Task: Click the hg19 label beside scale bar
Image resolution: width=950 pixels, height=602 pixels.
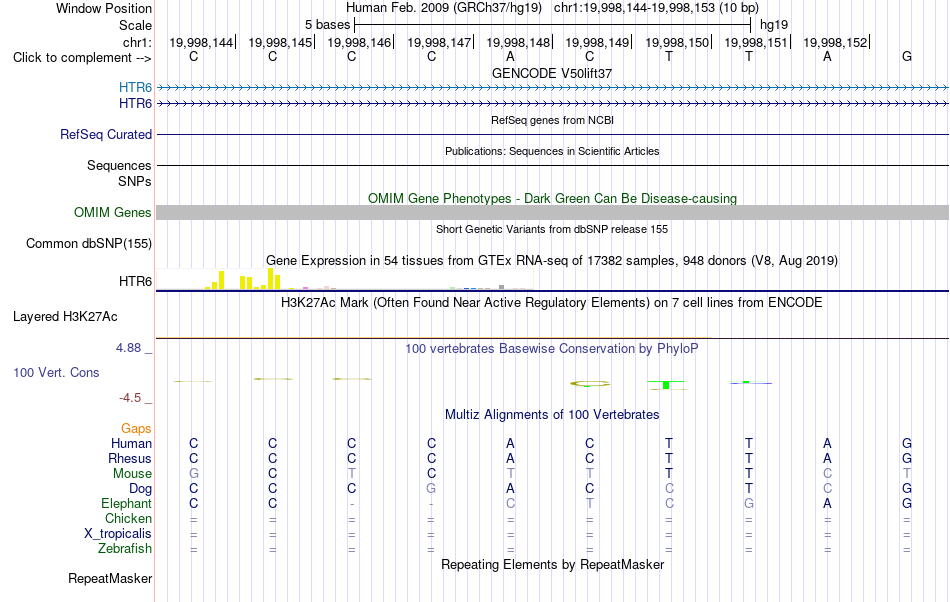Action: tap(774, 25)
